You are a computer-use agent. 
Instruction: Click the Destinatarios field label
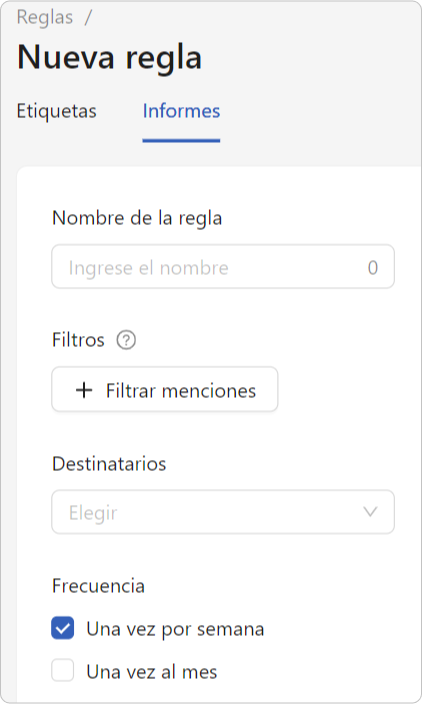coord(109,464)
